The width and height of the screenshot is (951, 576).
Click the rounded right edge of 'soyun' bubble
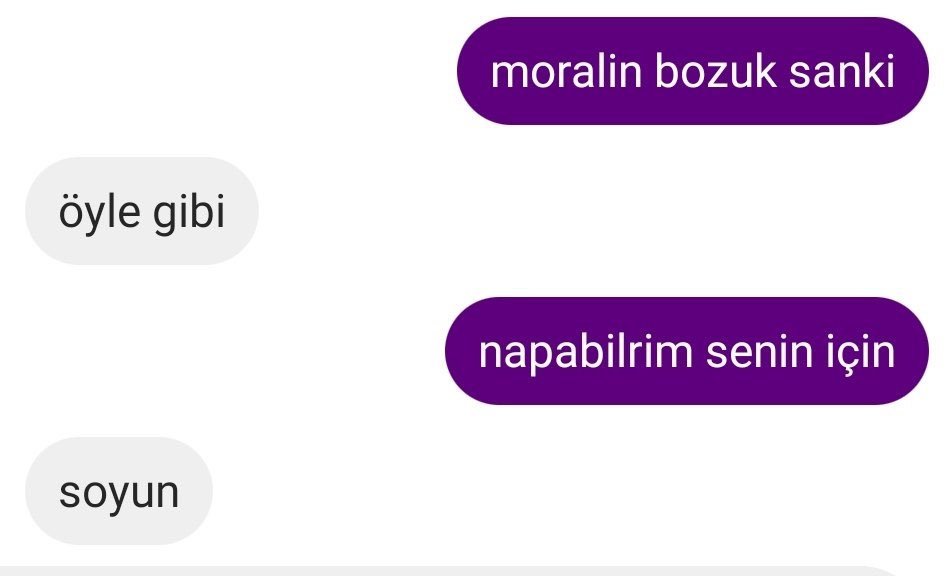pos(197,491)
